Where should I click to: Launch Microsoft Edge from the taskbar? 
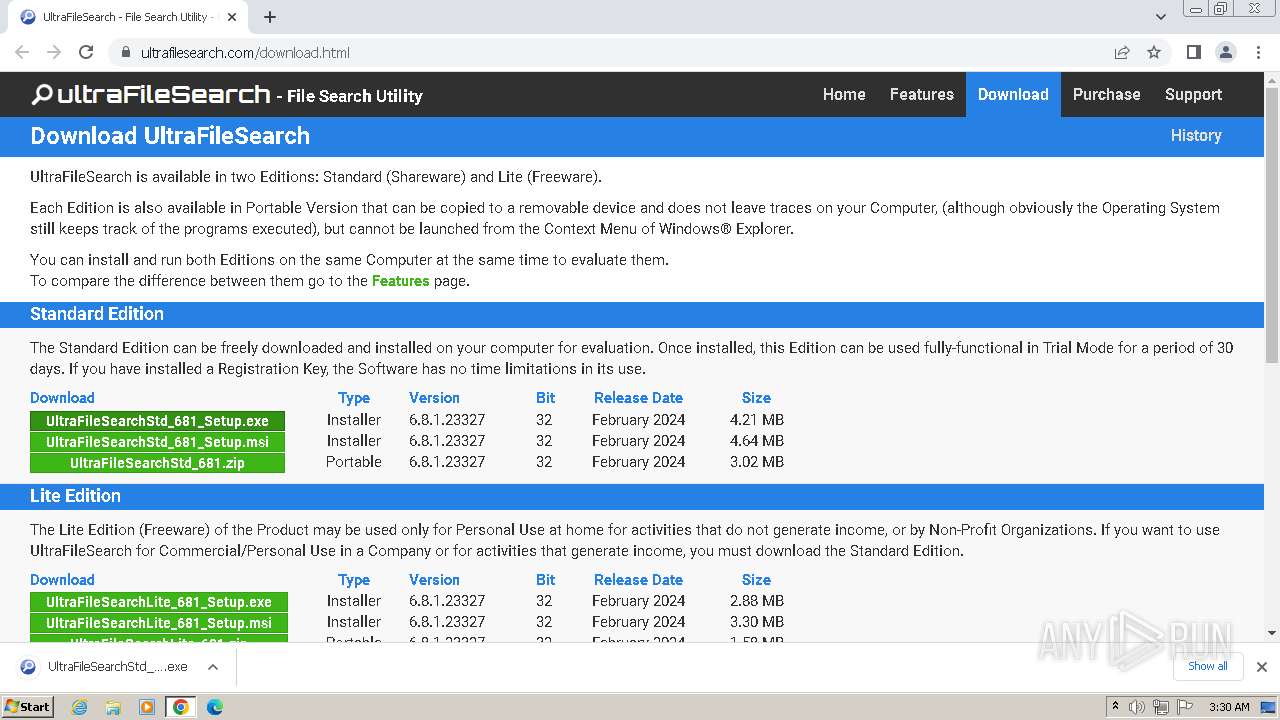(x=215, y=707)
